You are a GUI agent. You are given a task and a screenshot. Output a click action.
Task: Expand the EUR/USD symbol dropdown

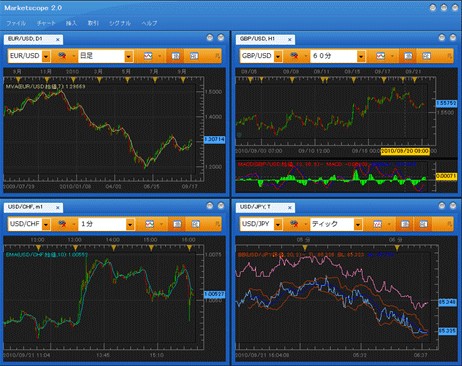(x=46, y=56)
